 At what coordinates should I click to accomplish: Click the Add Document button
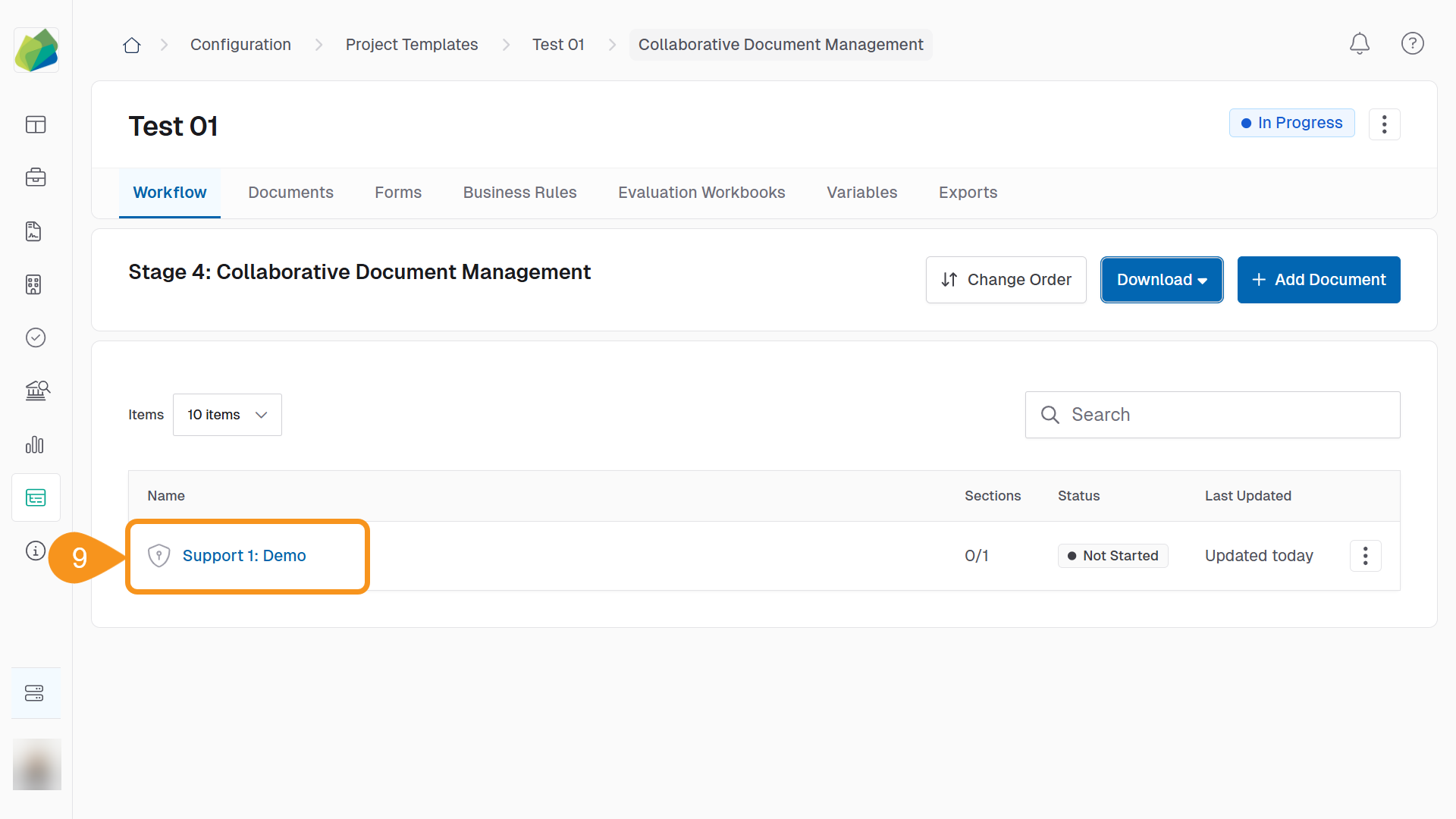[x=1318, y=280]
